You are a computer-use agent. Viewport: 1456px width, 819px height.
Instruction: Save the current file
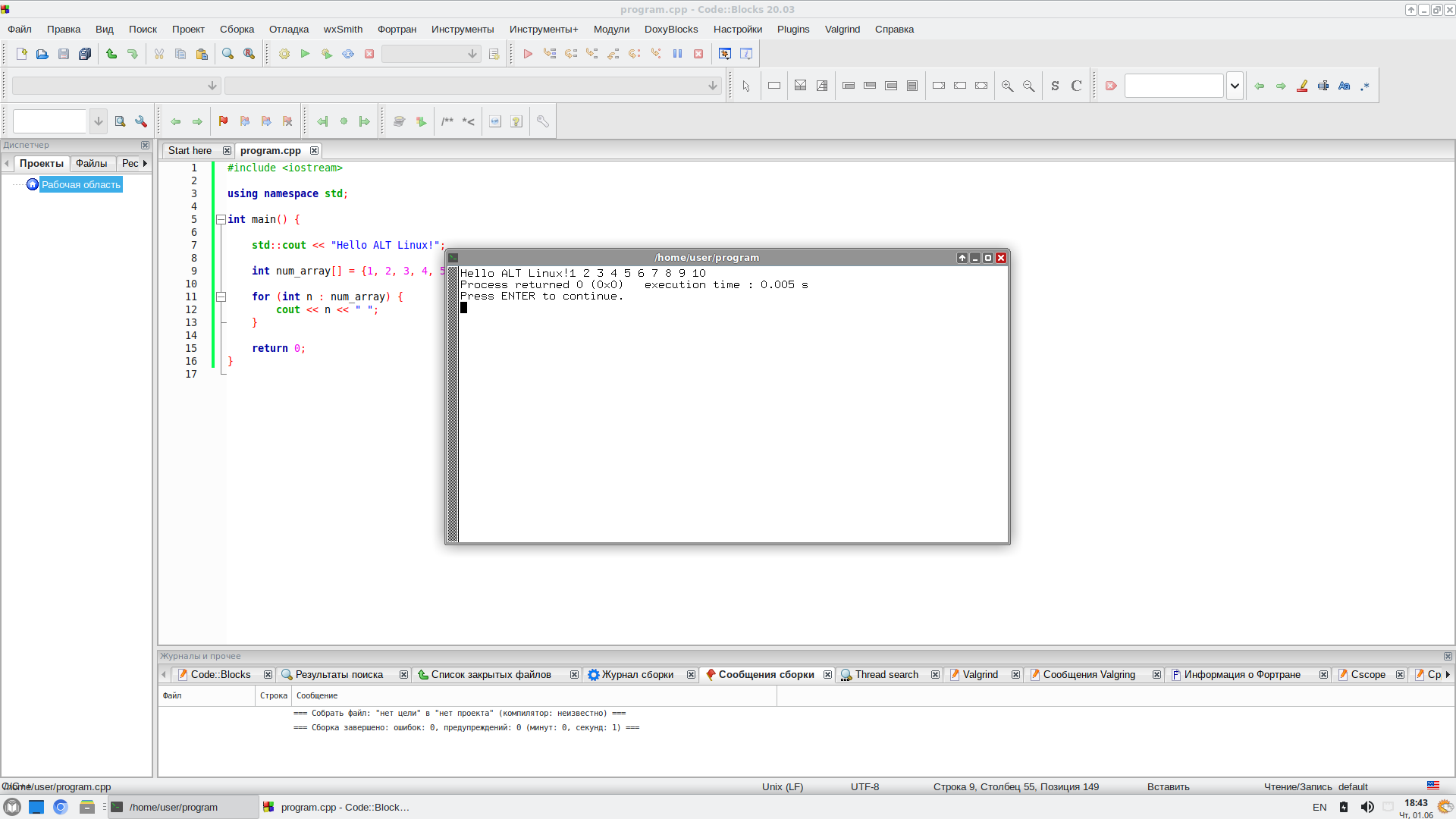(64, 54)
